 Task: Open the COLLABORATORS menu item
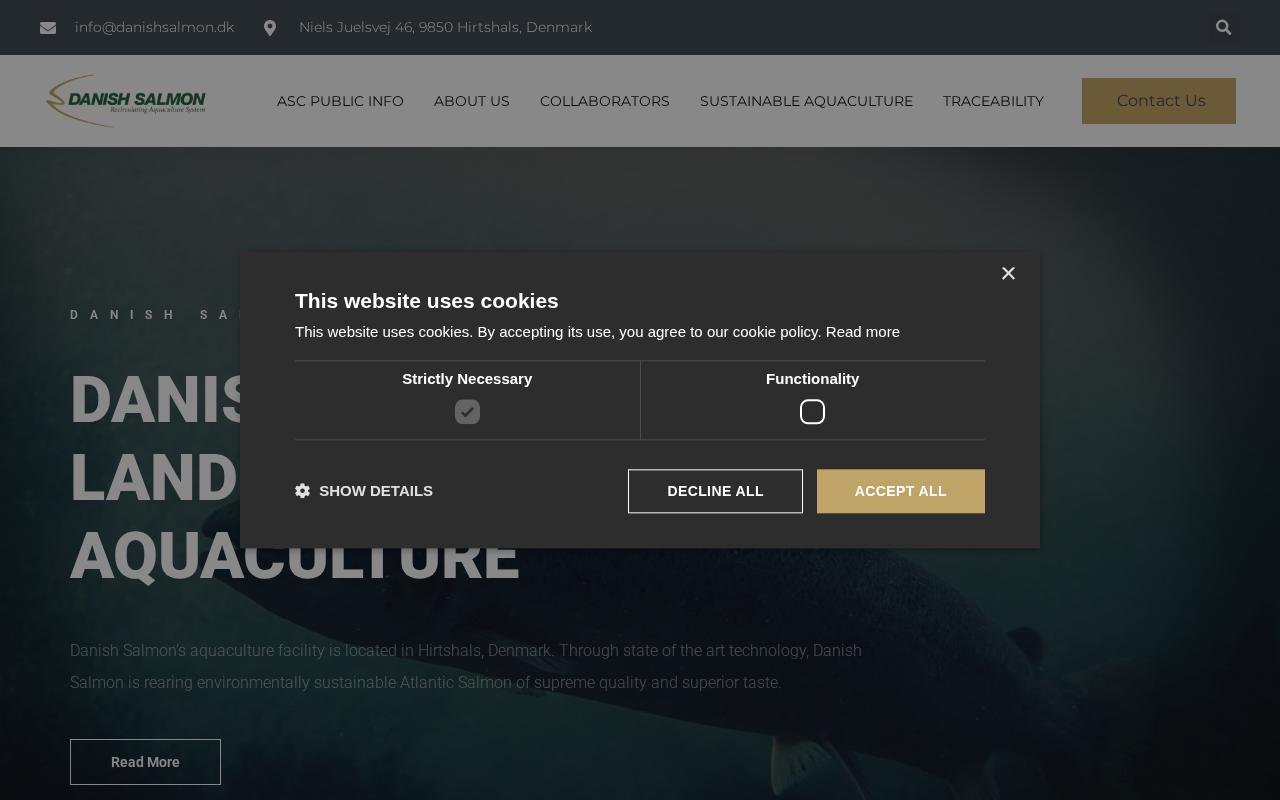(605, 101)
